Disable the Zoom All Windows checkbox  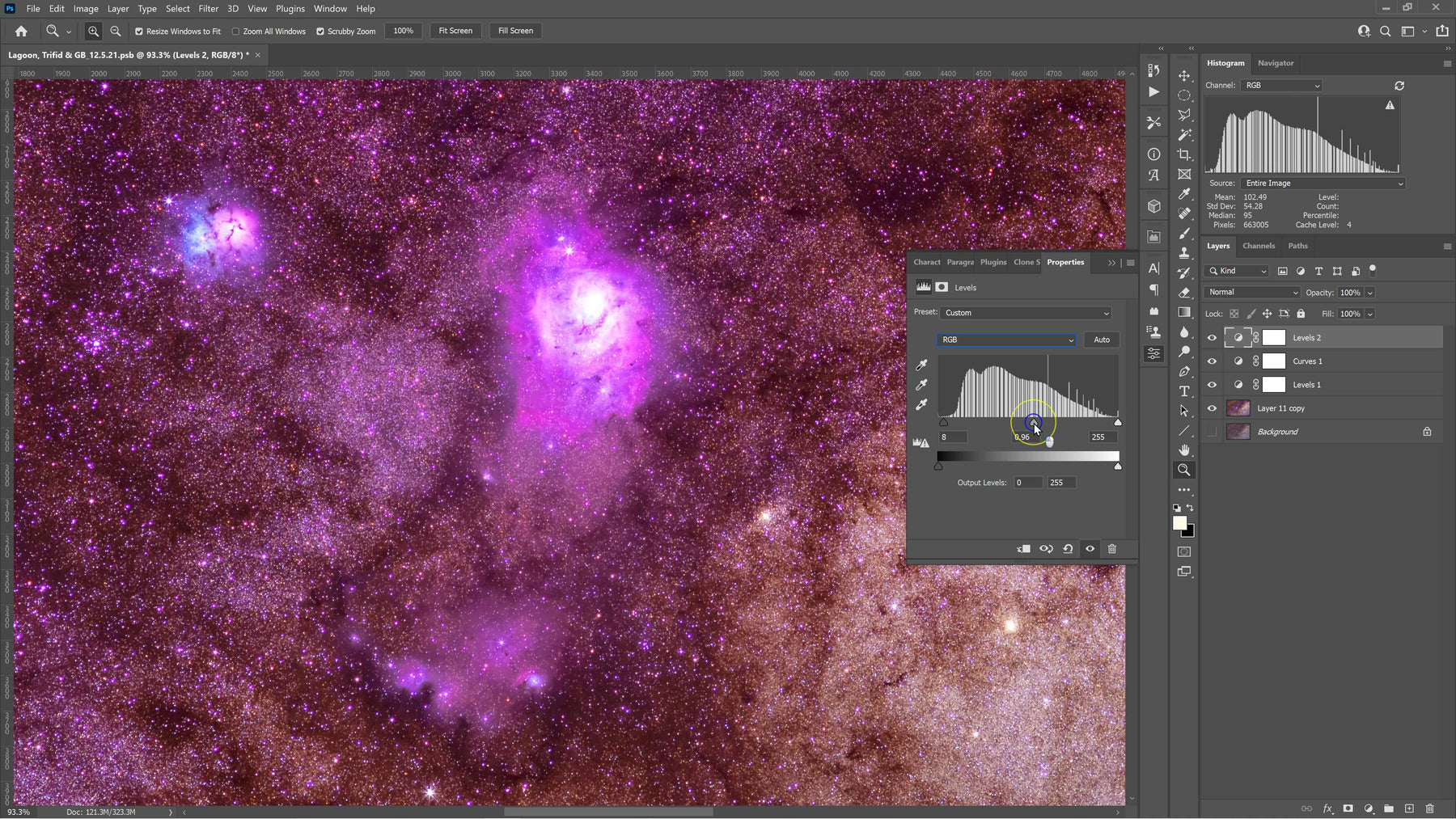pos(236,31)
